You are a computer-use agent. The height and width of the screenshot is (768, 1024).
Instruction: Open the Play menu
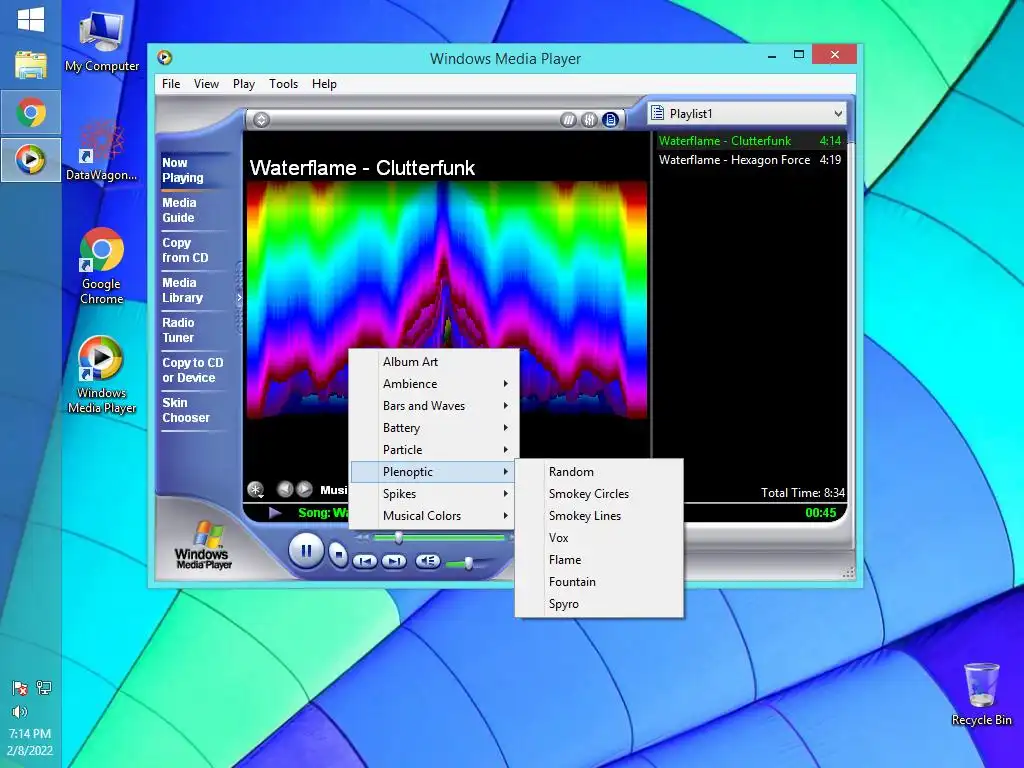click(x=244, y=84)
